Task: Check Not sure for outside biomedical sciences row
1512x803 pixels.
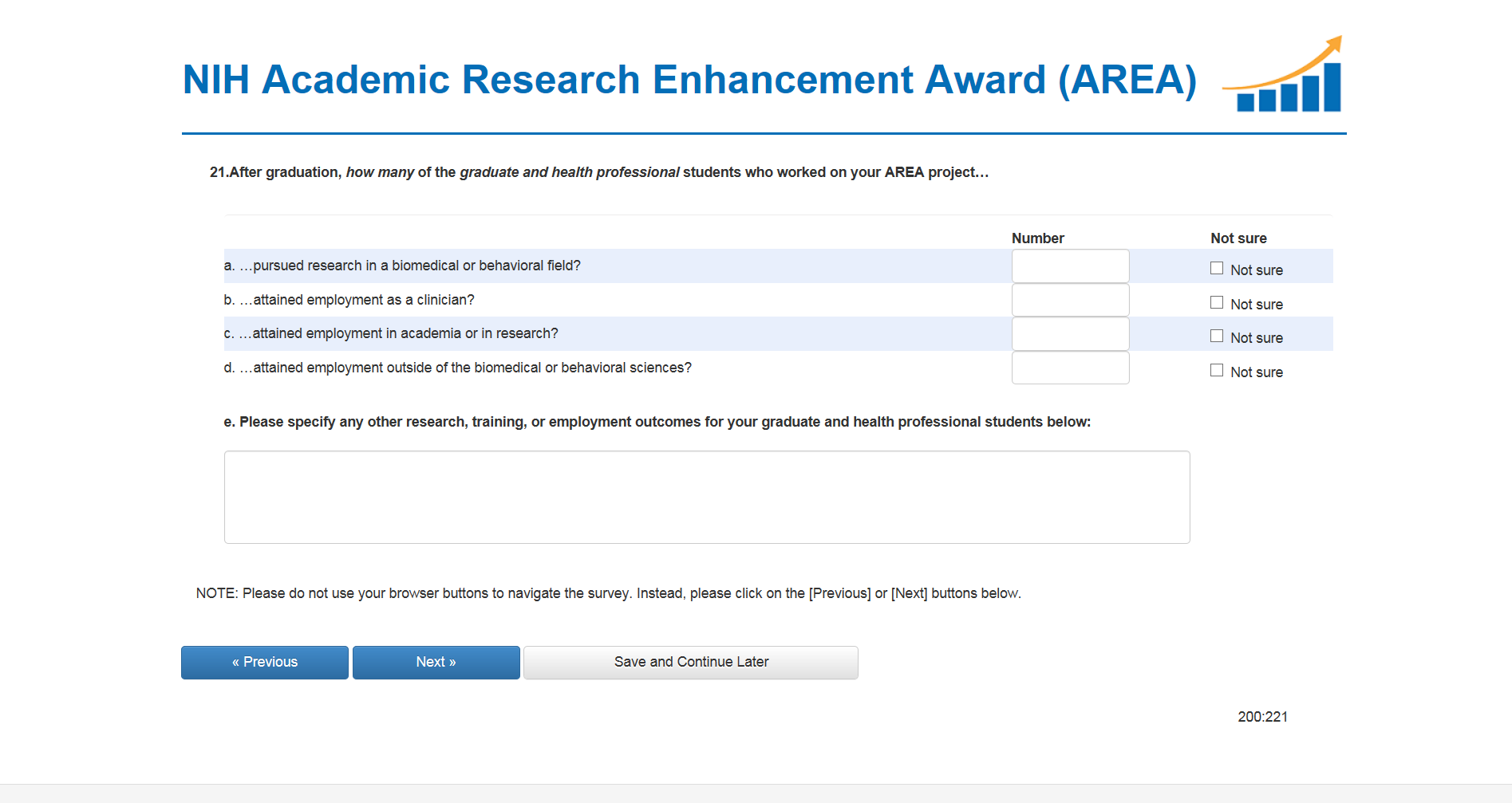Action: tap(1217, 371)
